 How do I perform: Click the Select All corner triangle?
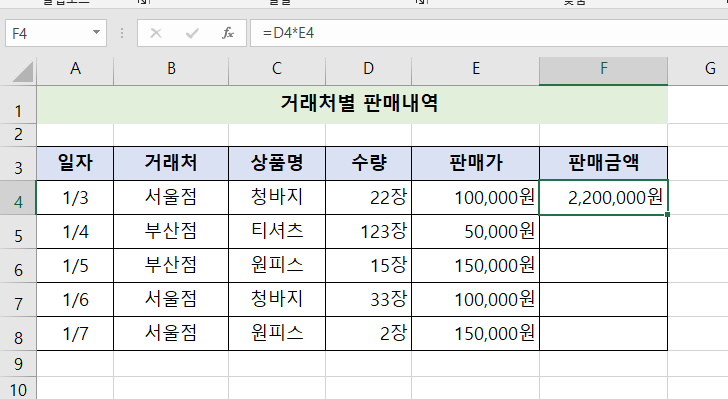[22, 72]
